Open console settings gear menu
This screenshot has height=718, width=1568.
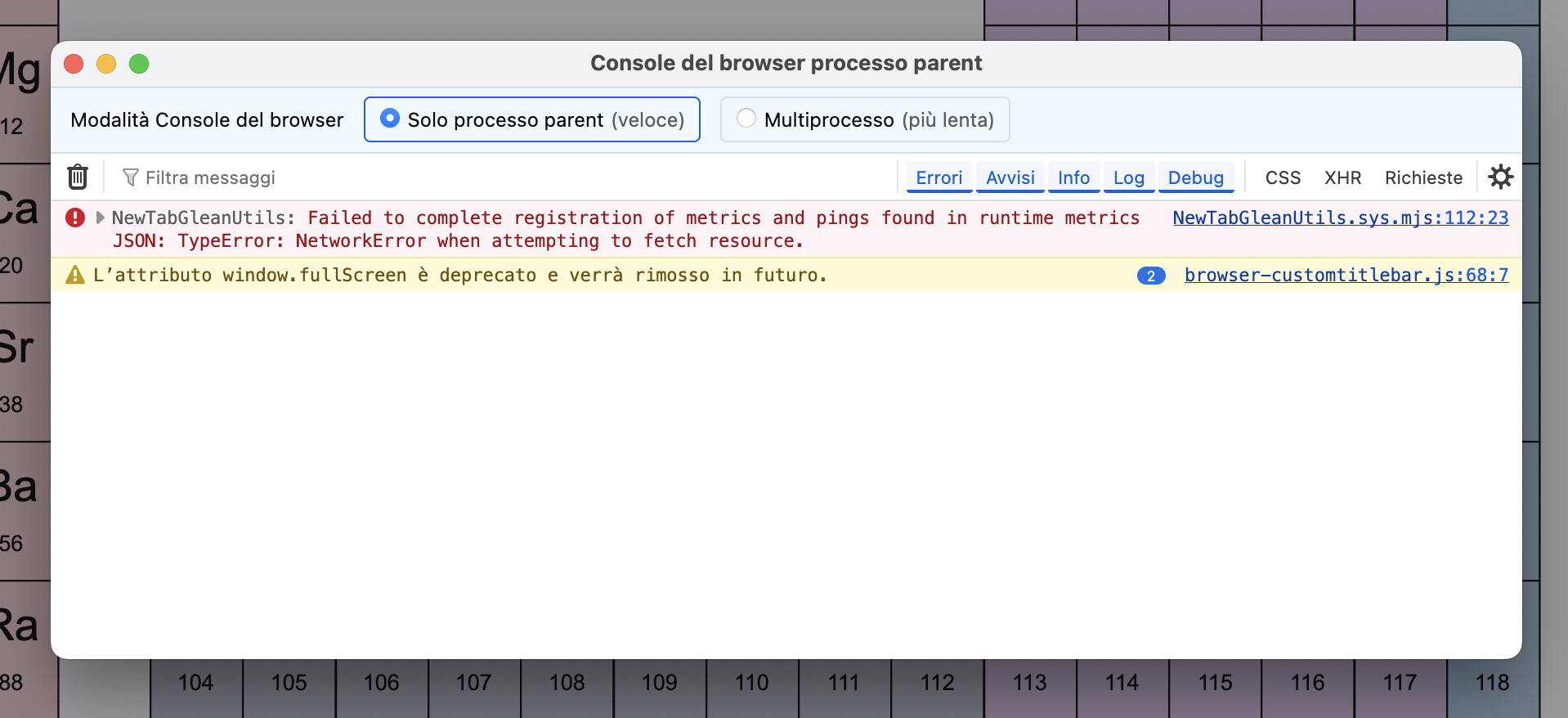(1500, 177)
